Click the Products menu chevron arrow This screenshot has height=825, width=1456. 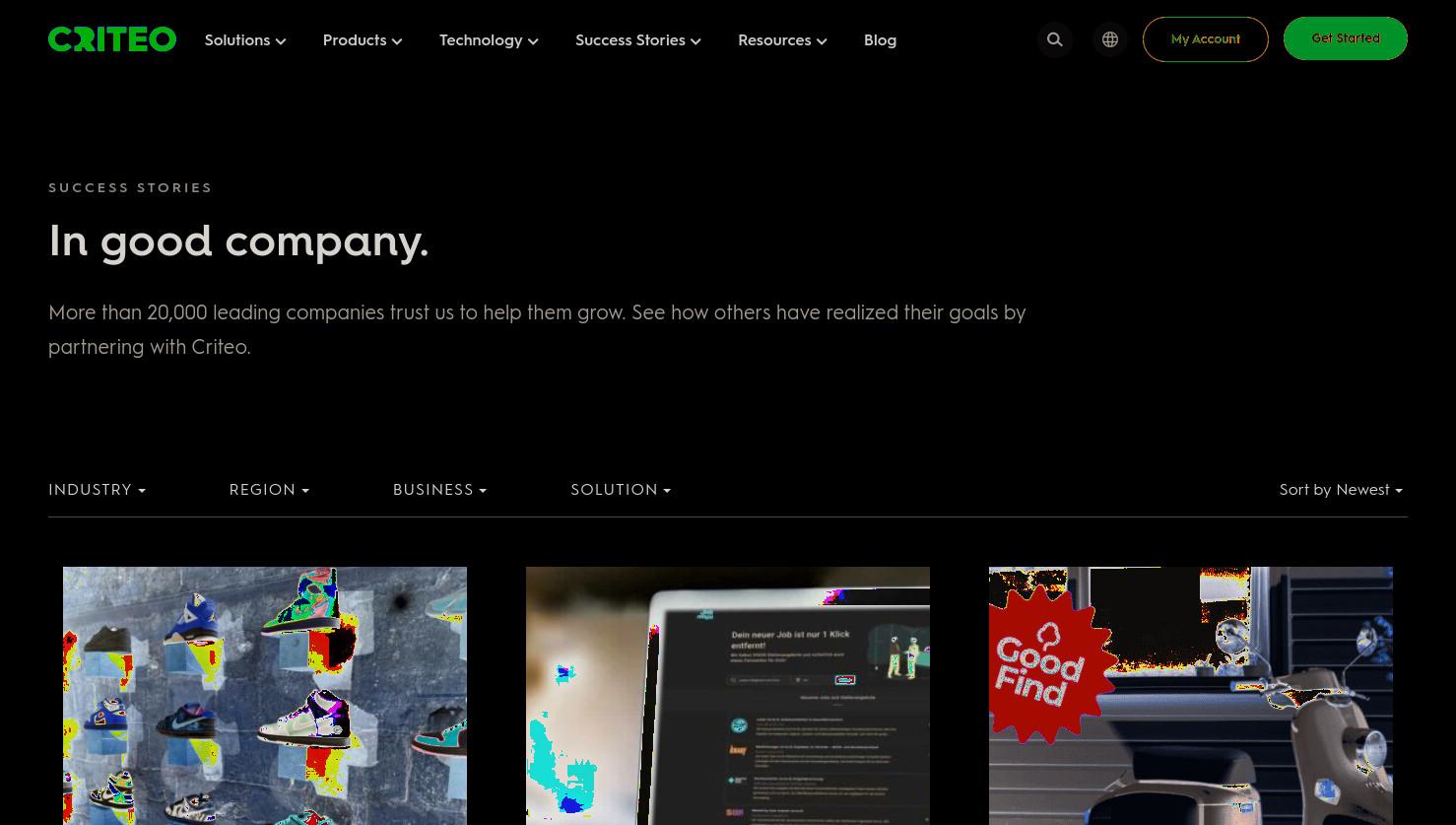[397, 41]
